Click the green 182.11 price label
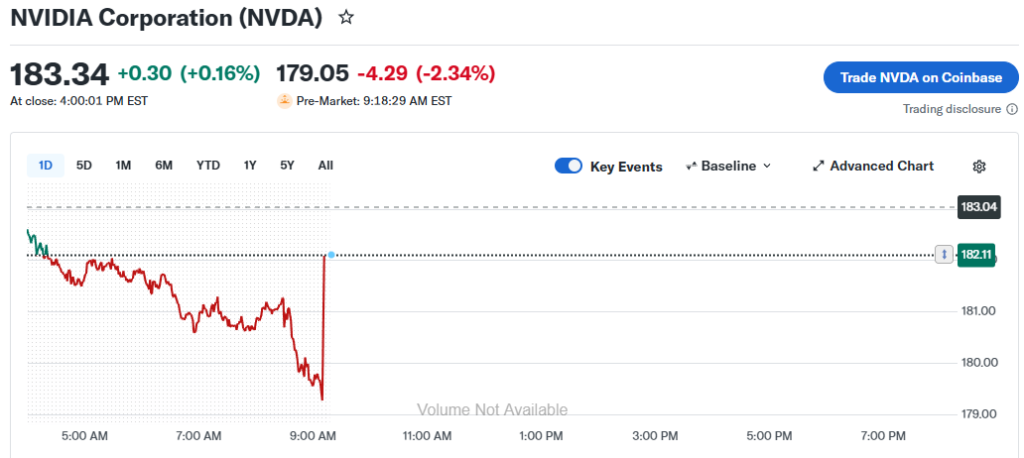1024x458 pixels. 975,255
